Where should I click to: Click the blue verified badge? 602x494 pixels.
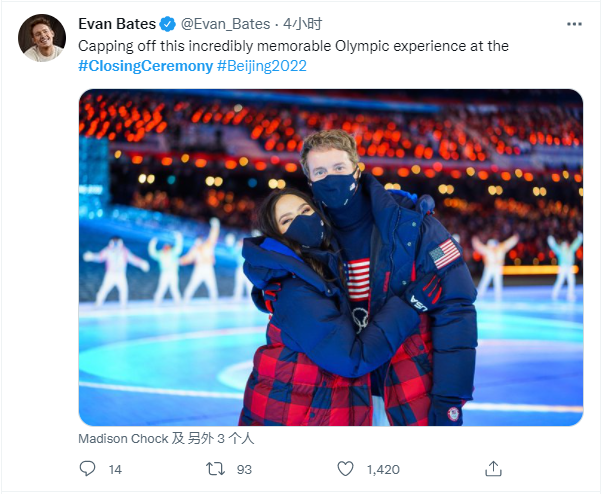(x=169, y=25)
